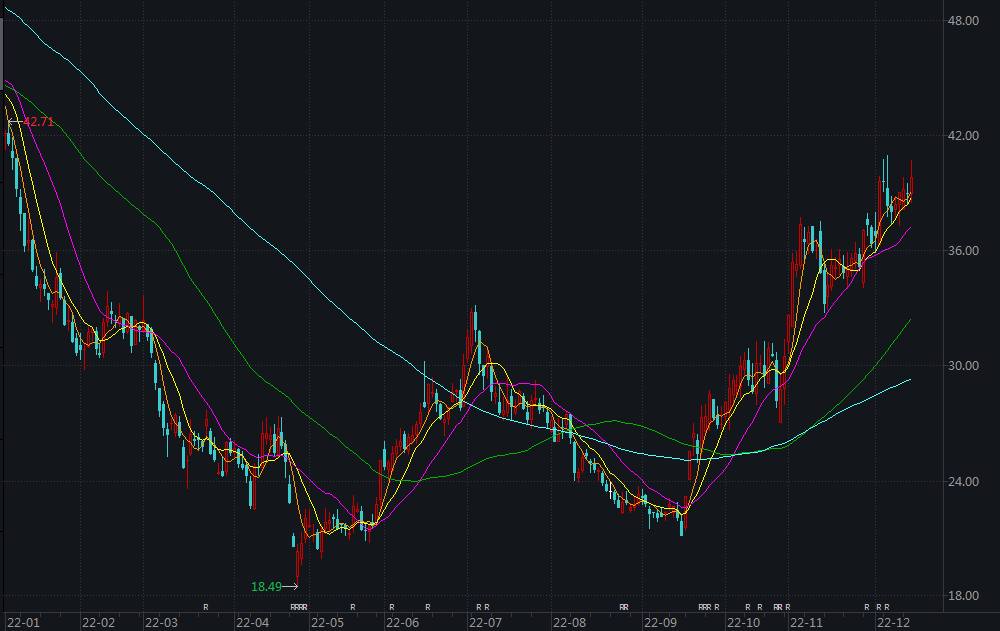
Task: Click the last R marker above 22-12
Action: (x=887, y=607)
